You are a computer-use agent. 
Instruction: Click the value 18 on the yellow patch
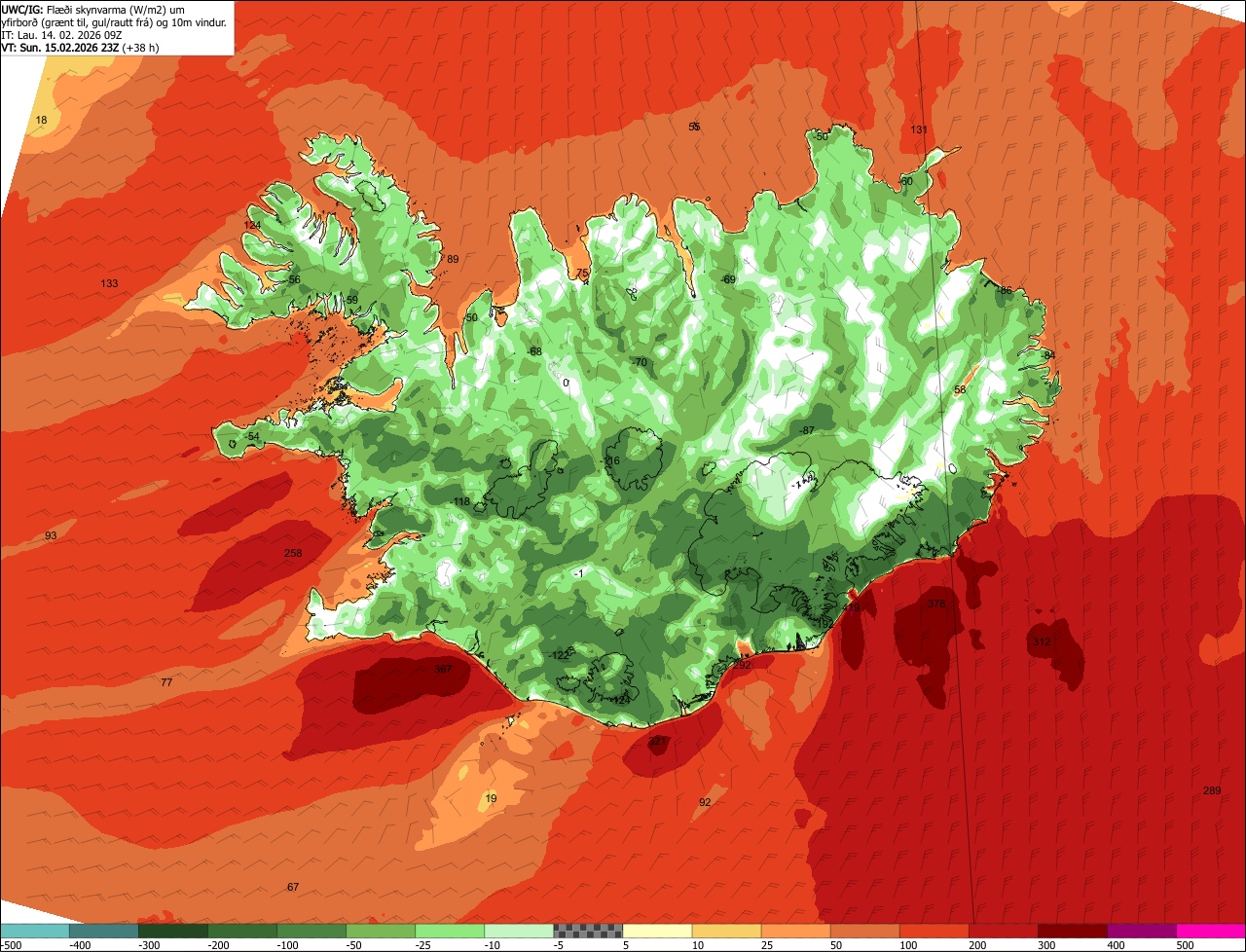tap(41, 120)
